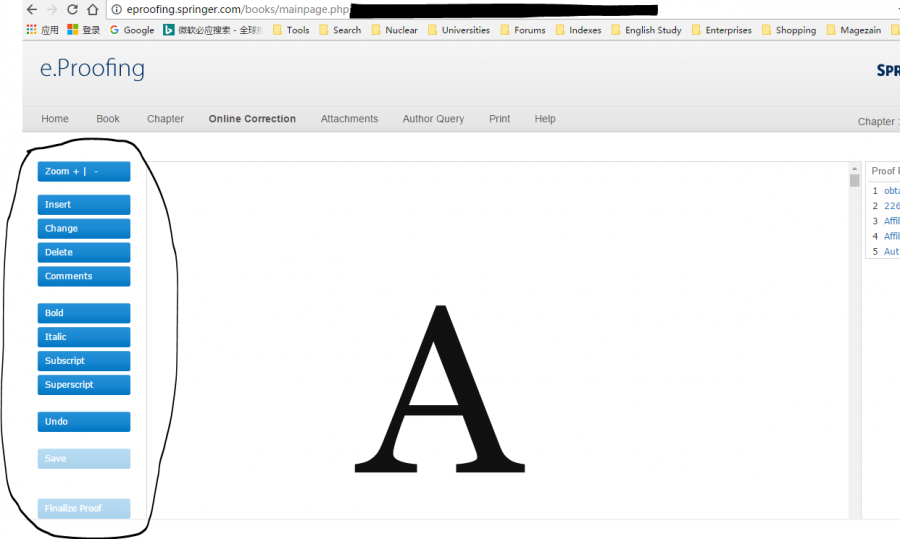The image size is (900, 539).
Task: Open the Book menu item
Action: coord(108,119)
